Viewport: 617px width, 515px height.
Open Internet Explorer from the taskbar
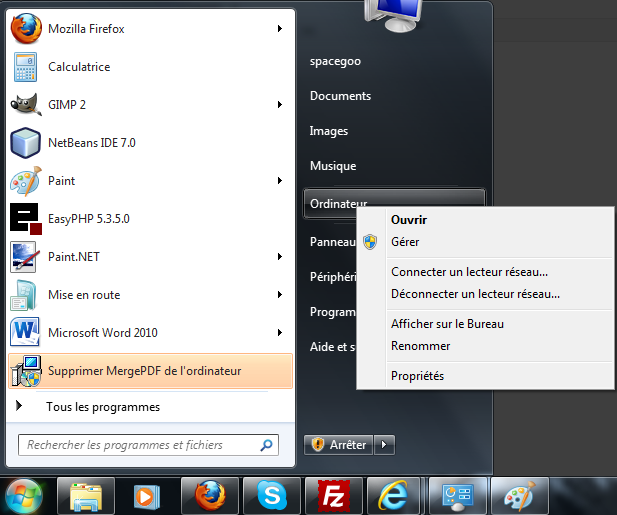click(394, 497)
